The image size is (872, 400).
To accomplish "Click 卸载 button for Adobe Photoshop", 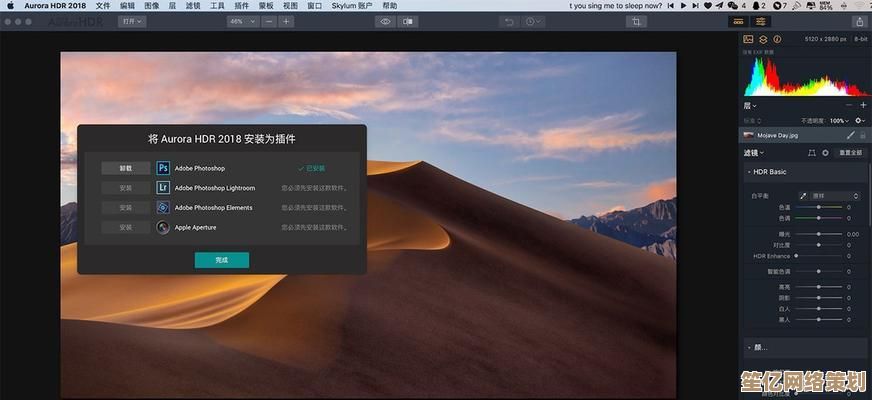I will [x=126, y=168].
